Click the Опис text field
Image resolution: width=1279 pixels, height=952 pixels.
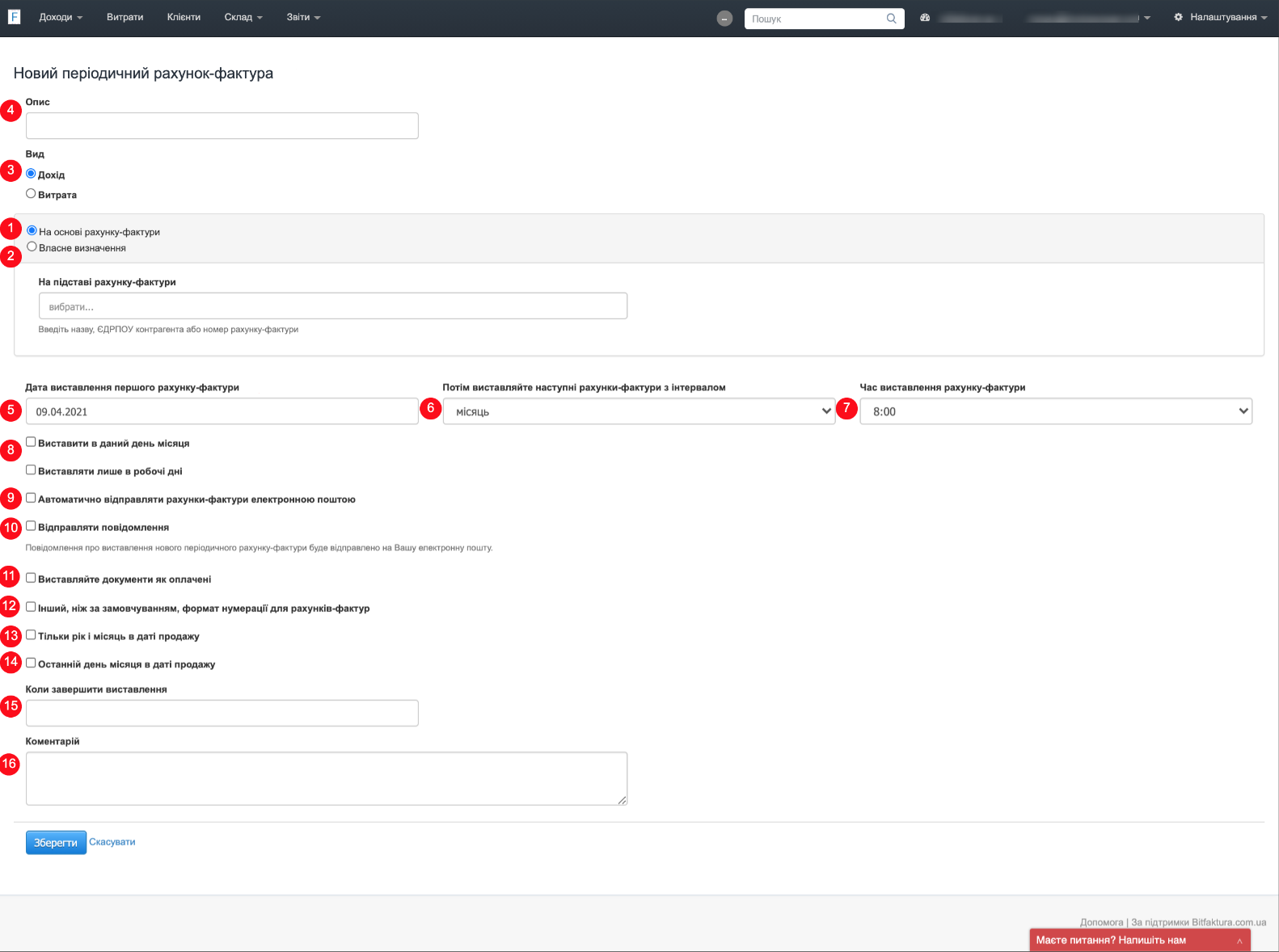pyautogui.click(x=222, y=126)
